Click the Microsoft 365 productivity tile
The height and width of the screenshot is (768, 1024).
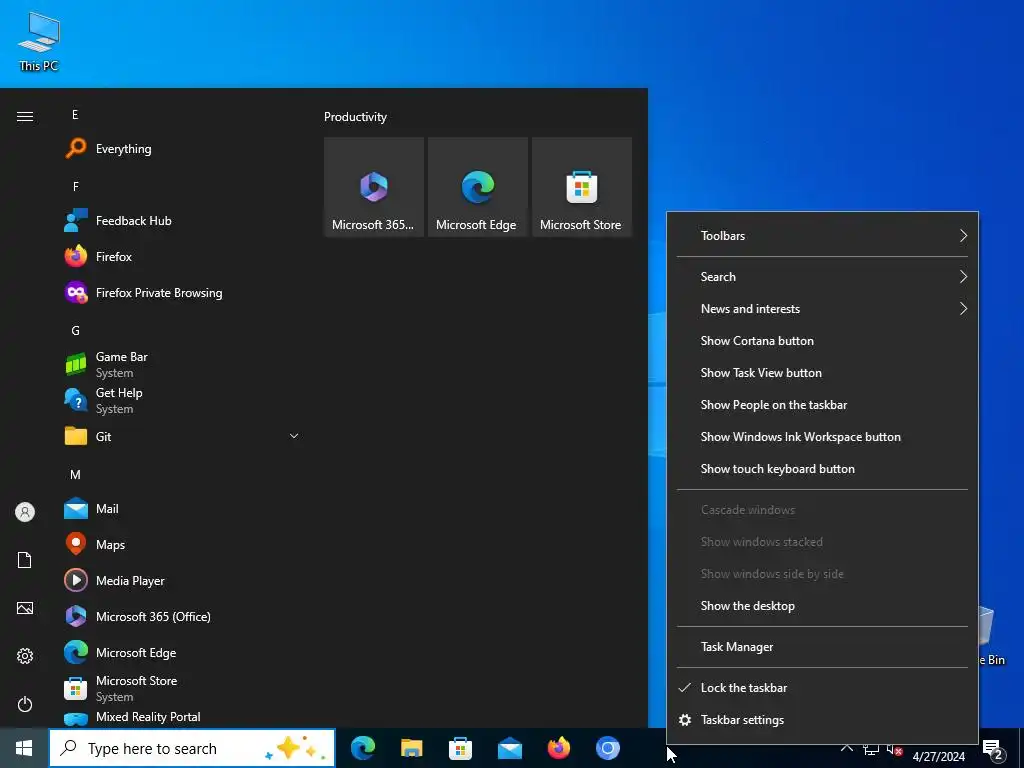point(374,187)
